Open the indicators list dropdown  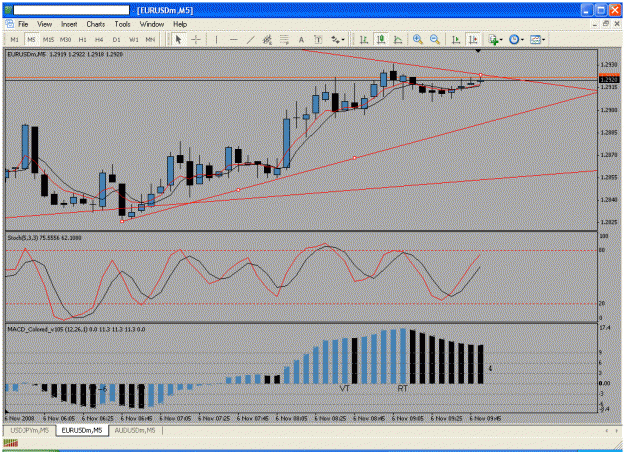(x=495, y=39)
